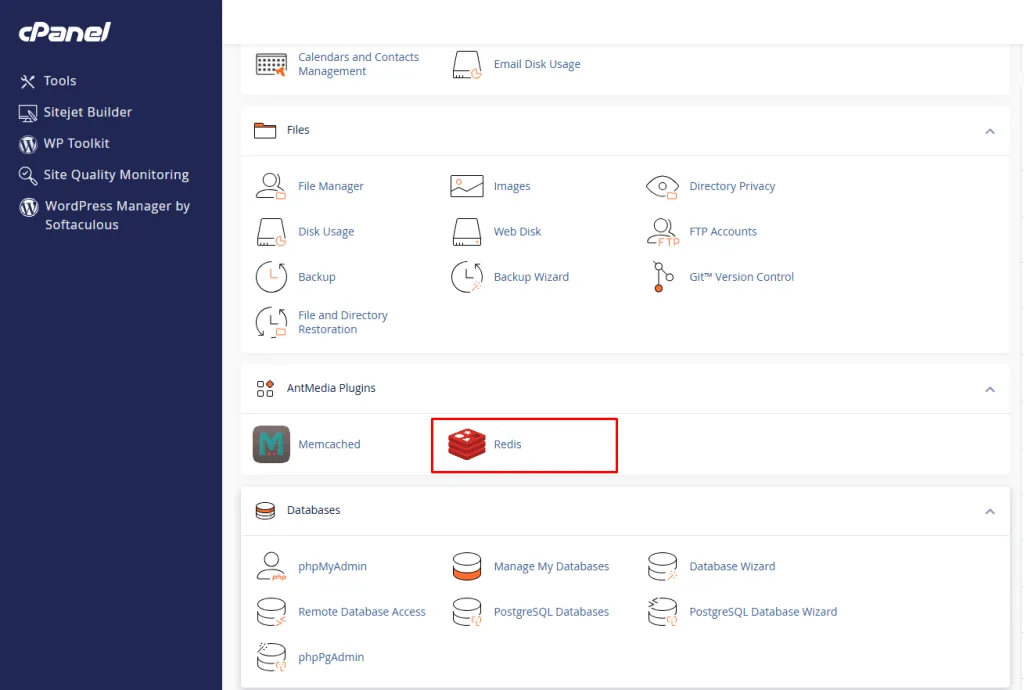Click the PostgreSQL Database Wizard link
Viewport: 1024px width, 690px height.
(762, 612)
